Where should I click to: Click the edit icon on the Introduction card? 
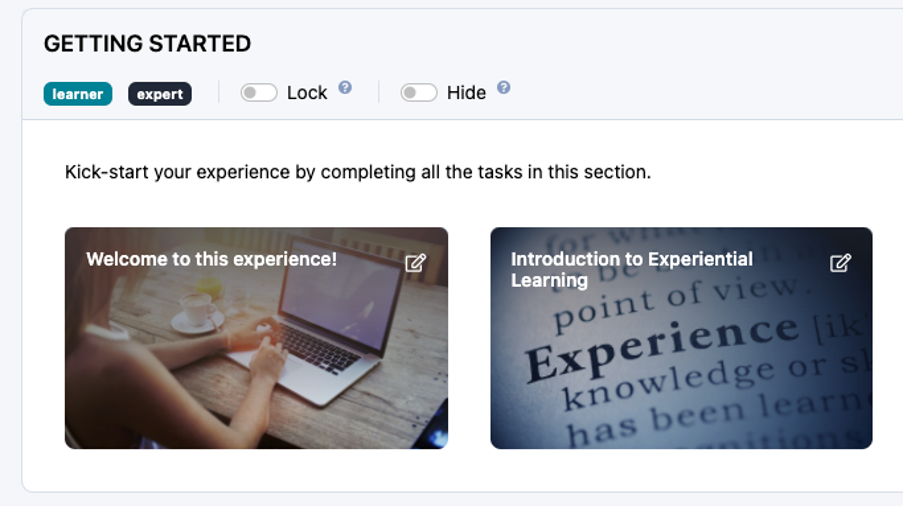coord(841,263)
